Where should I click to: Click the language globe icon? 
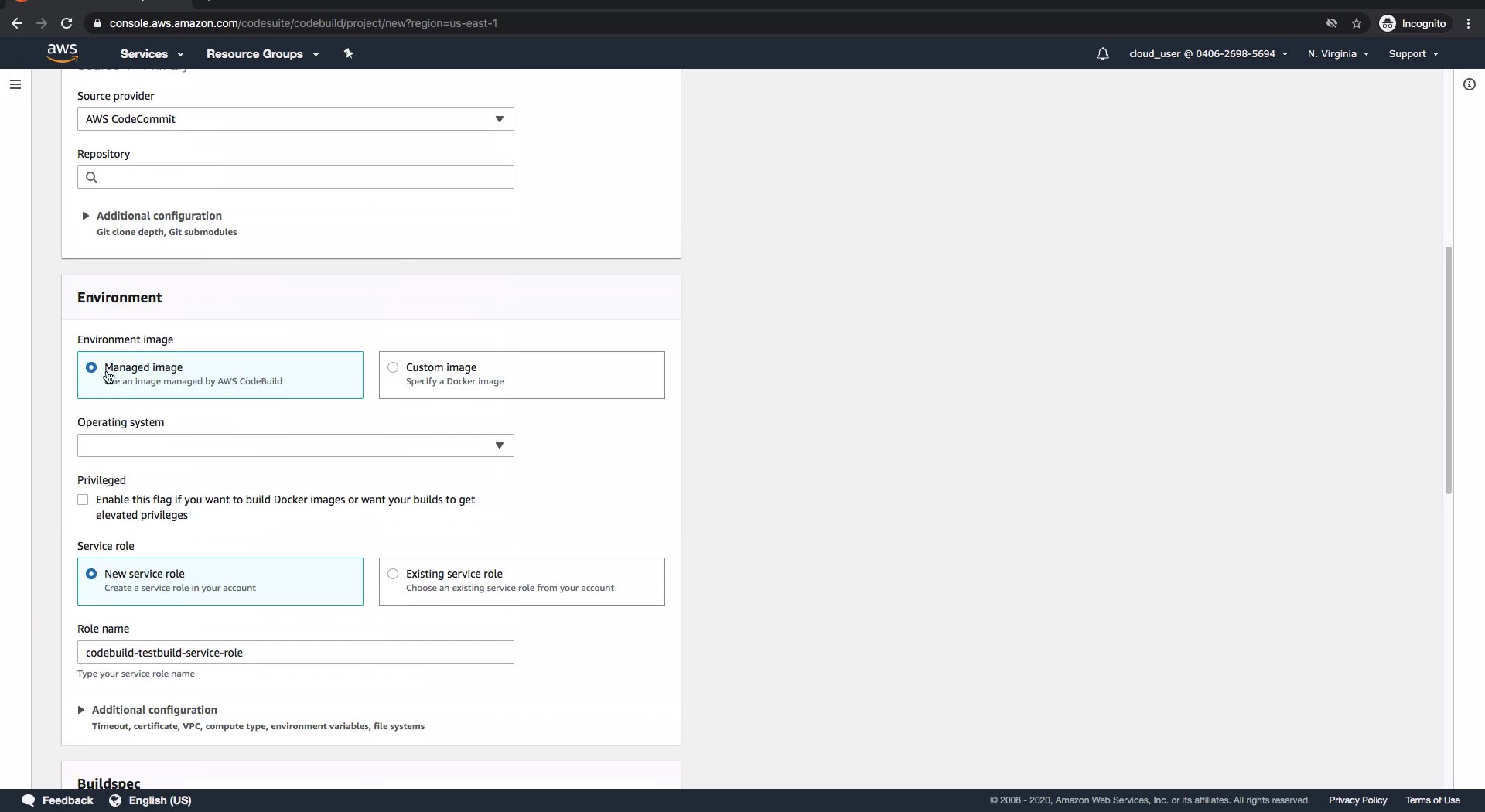pos(115,800)
